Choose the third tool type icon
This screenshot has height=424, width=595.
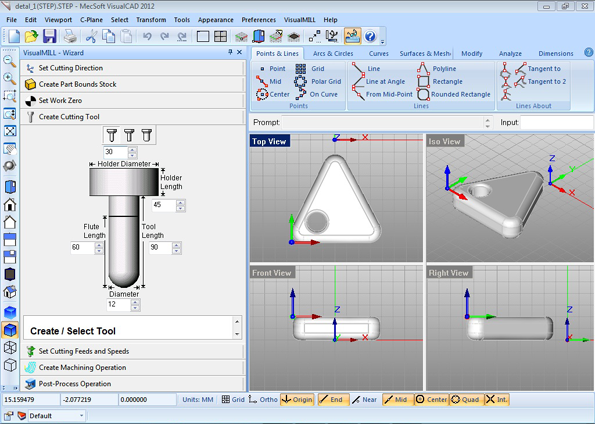point(146,135)
